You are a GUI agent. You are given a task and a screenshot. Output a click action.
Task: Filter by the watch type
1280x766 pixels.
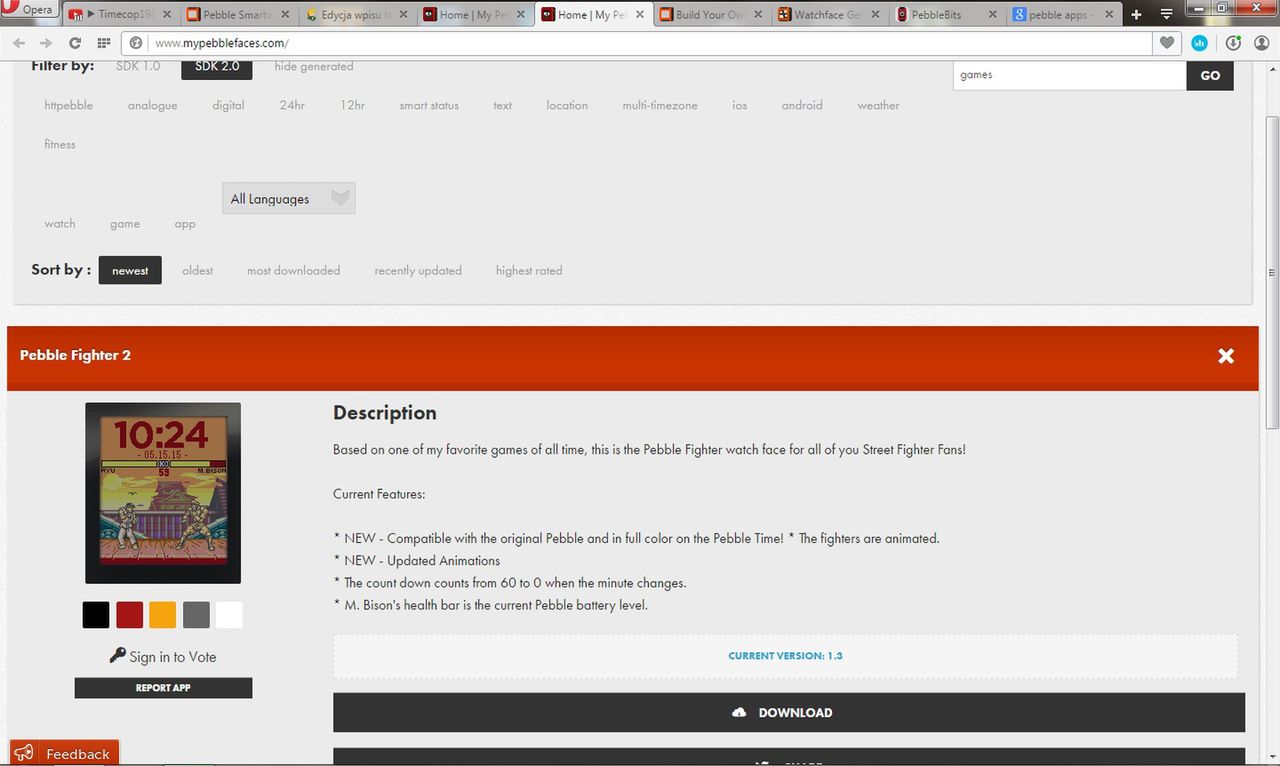point(60,224)
